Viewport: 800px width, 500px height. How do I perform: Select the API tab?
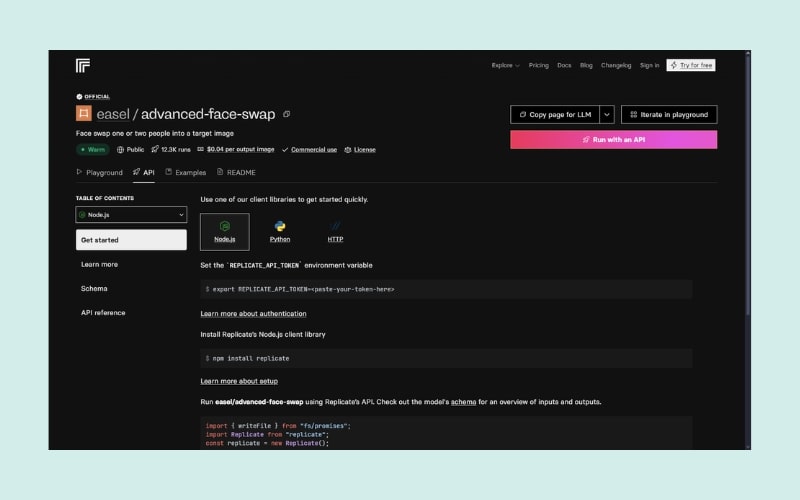143,172
